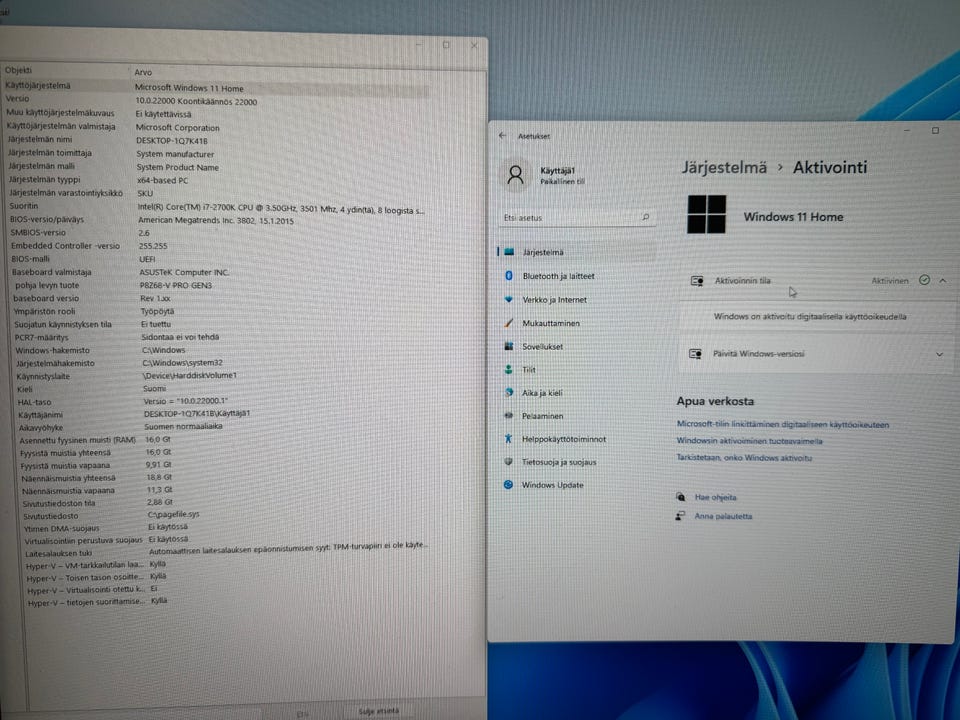The image size is (960, 720).
Task: Open Aika ja kieli settings
Action: (577, 392)
